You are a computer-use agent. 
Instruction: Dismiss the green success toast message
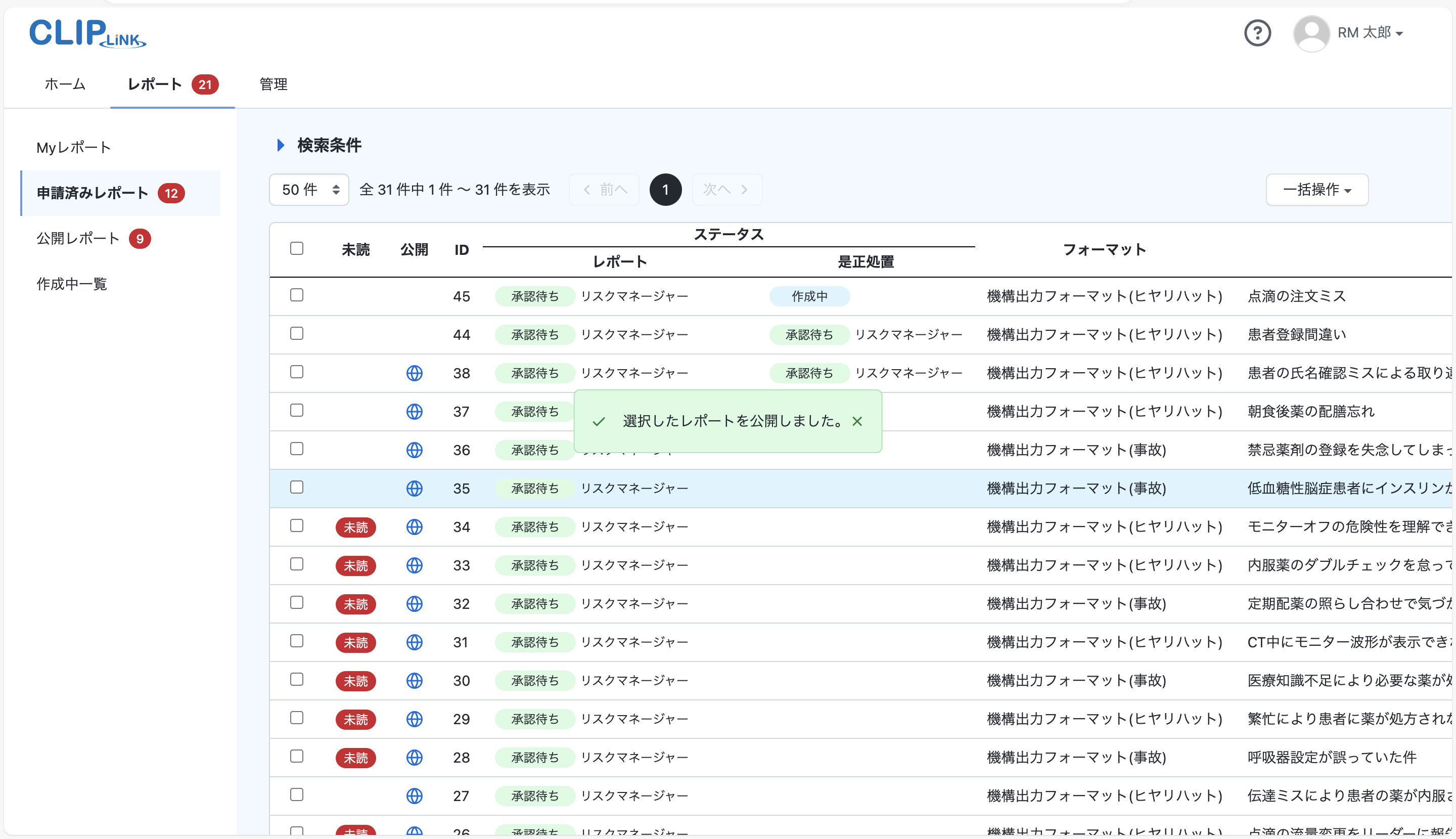point(857,421)
